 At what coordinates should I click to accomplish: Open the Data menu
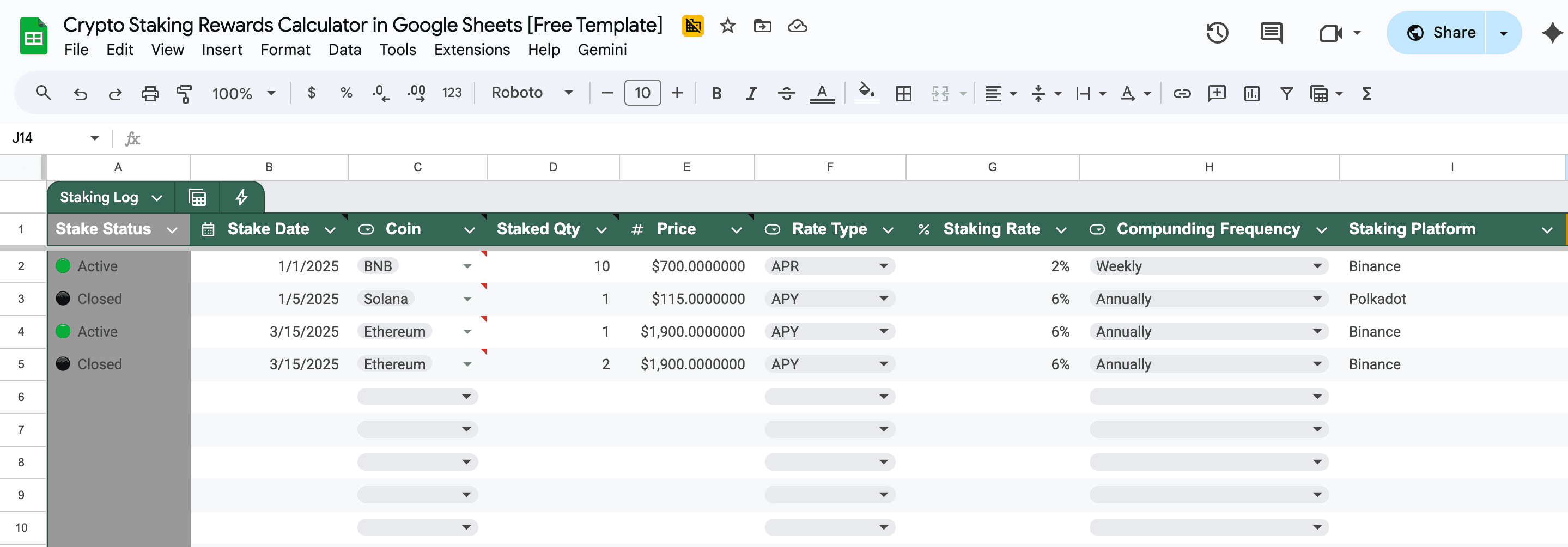pyautogui.click(x=344, y=50)
